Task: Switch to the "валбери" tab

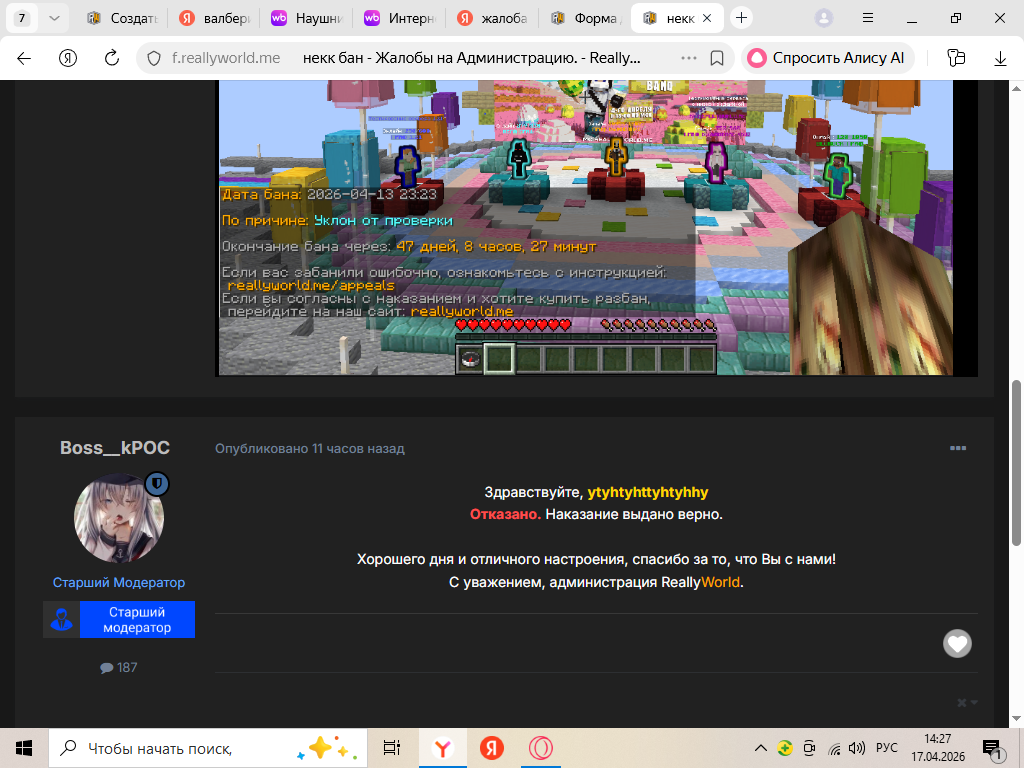Action: 213,18
